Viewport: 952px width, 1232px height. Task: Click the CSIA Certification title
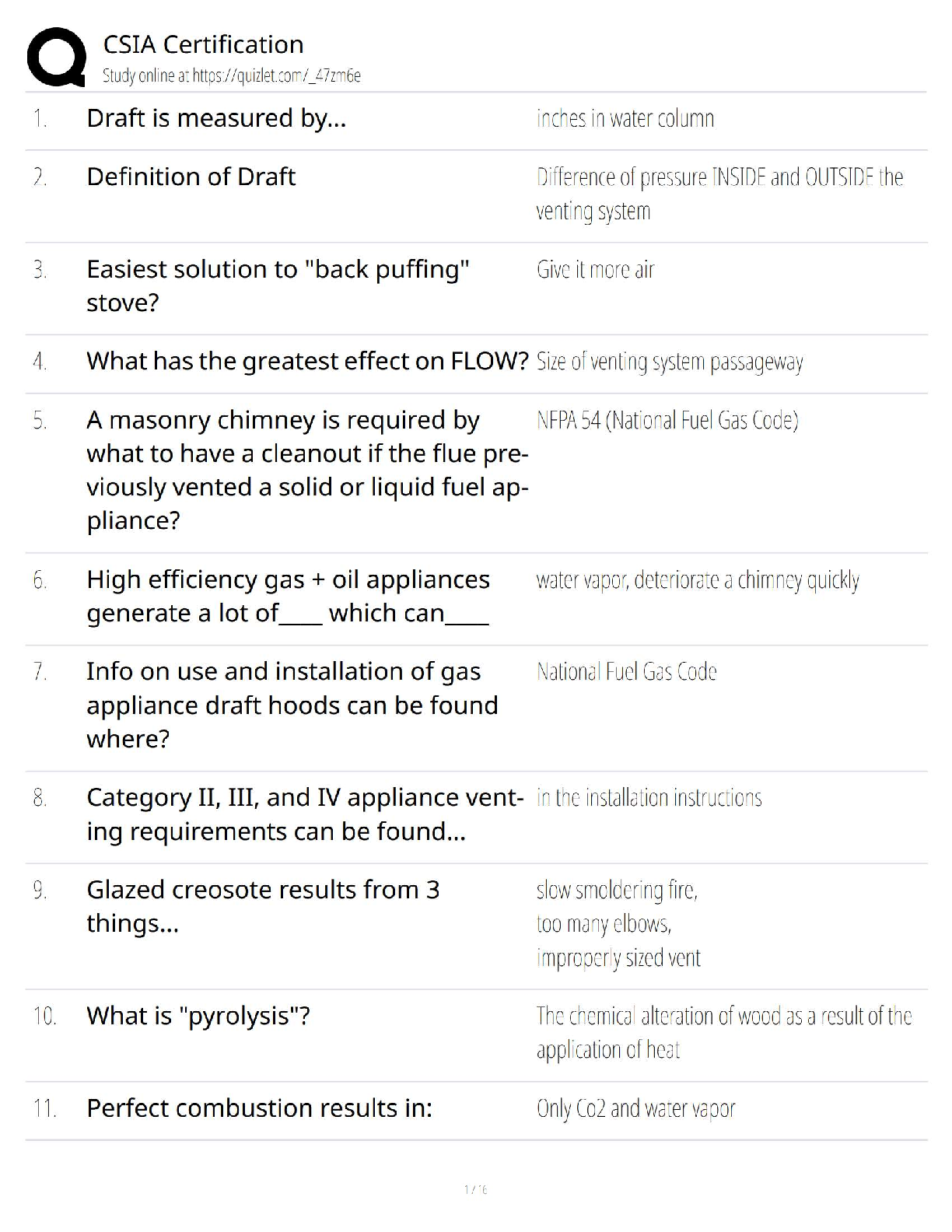coord(203,44)
